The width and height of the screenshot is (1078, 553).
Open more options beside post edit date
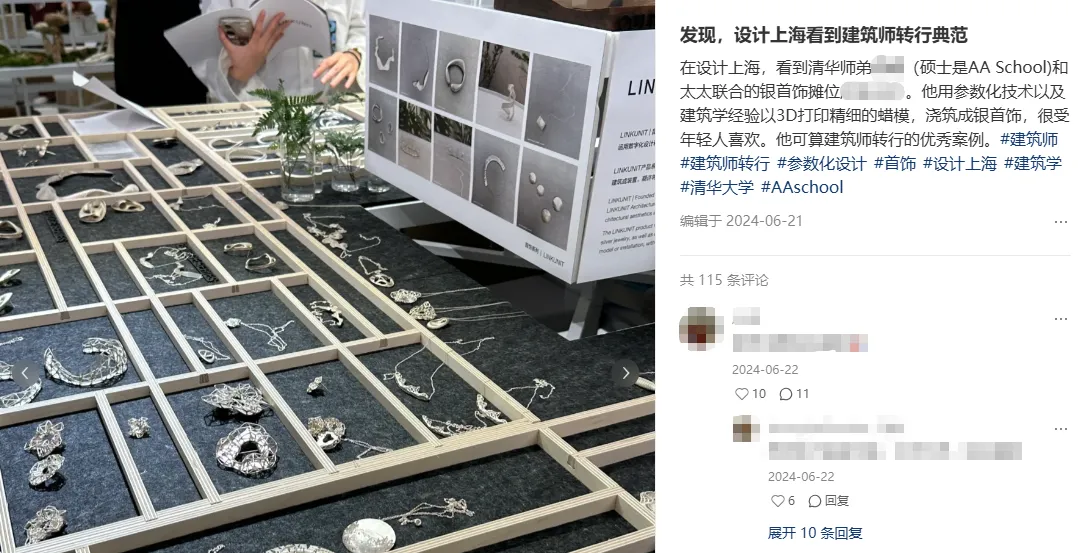1061,221
